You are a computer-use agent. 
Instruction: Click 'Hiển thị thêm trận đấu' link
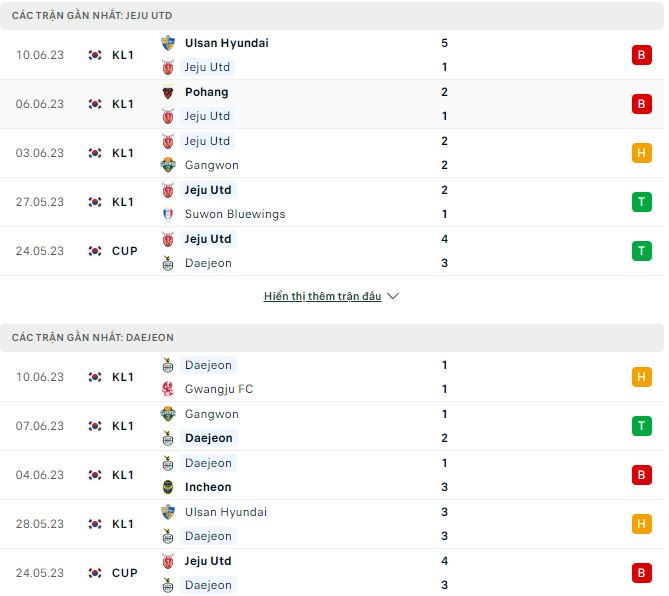tap(322, 297)
